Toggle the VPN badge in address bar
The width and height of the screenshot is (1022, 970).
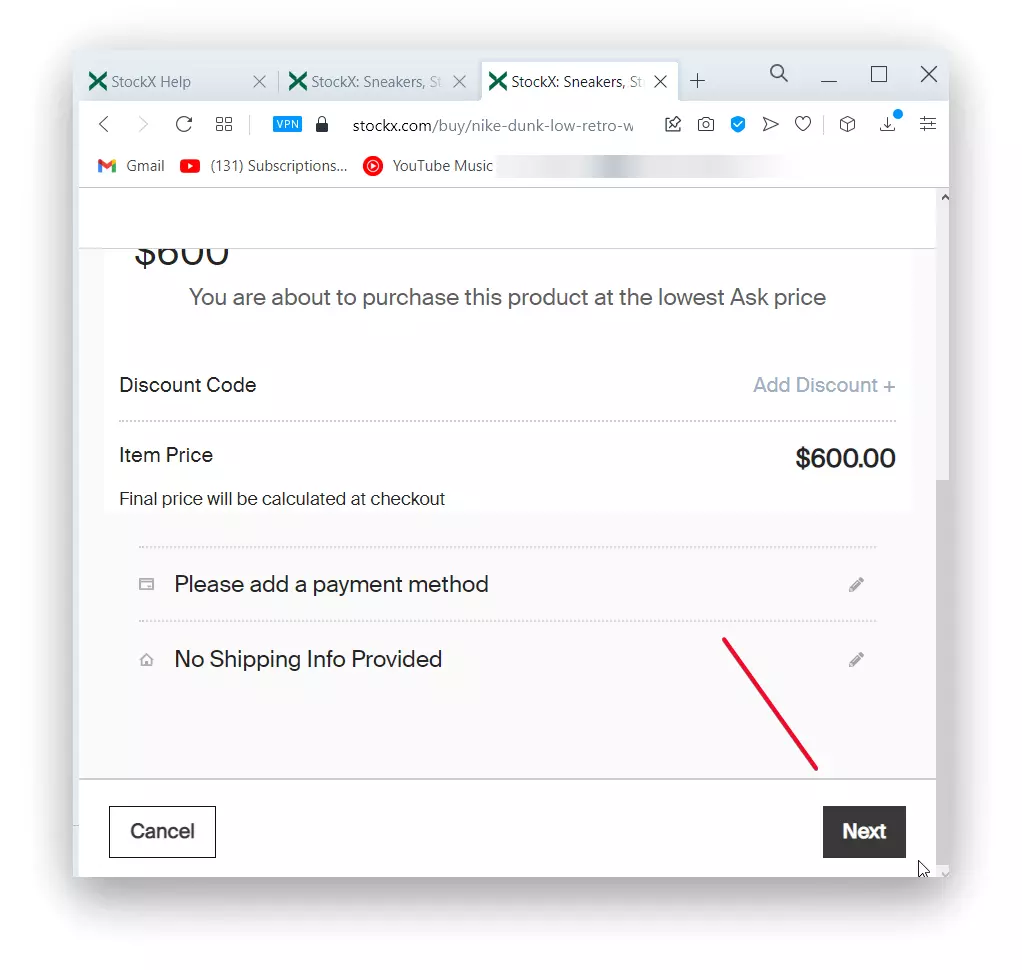287,124
